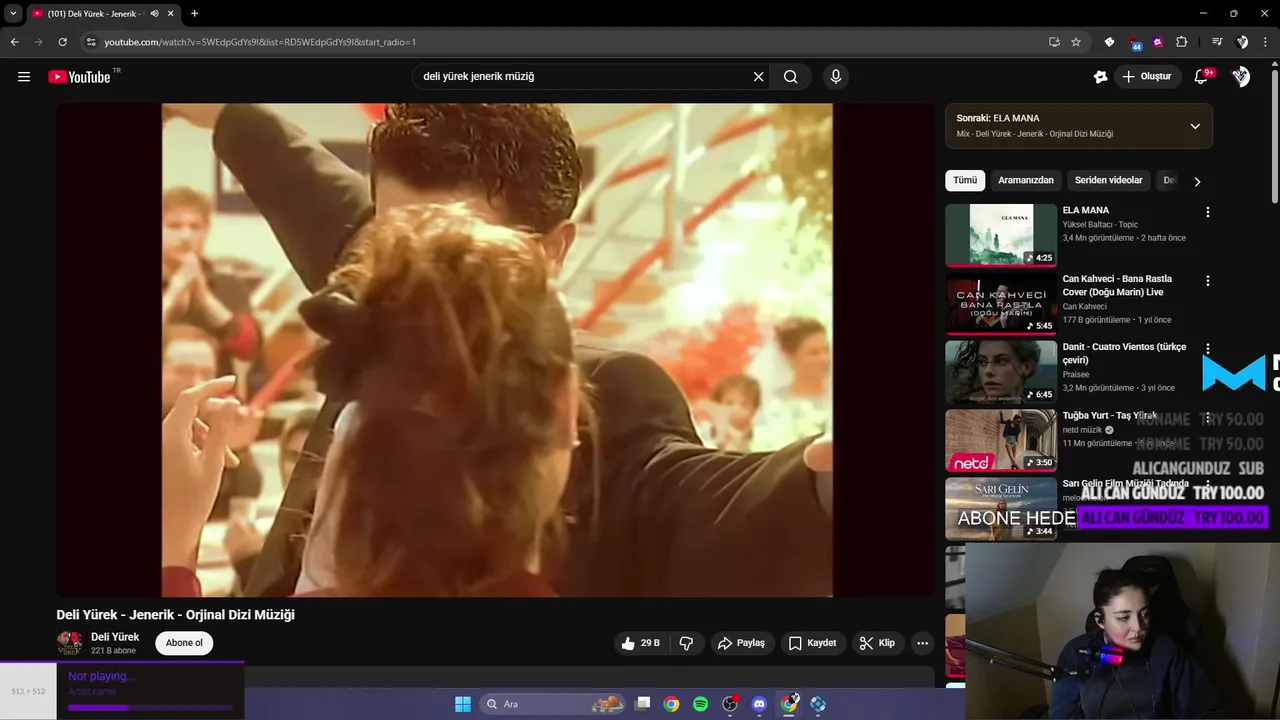The height and width of the screenshot is (720, 1280).
Task: Start voice search with microphone
Action: click(836, 76)
